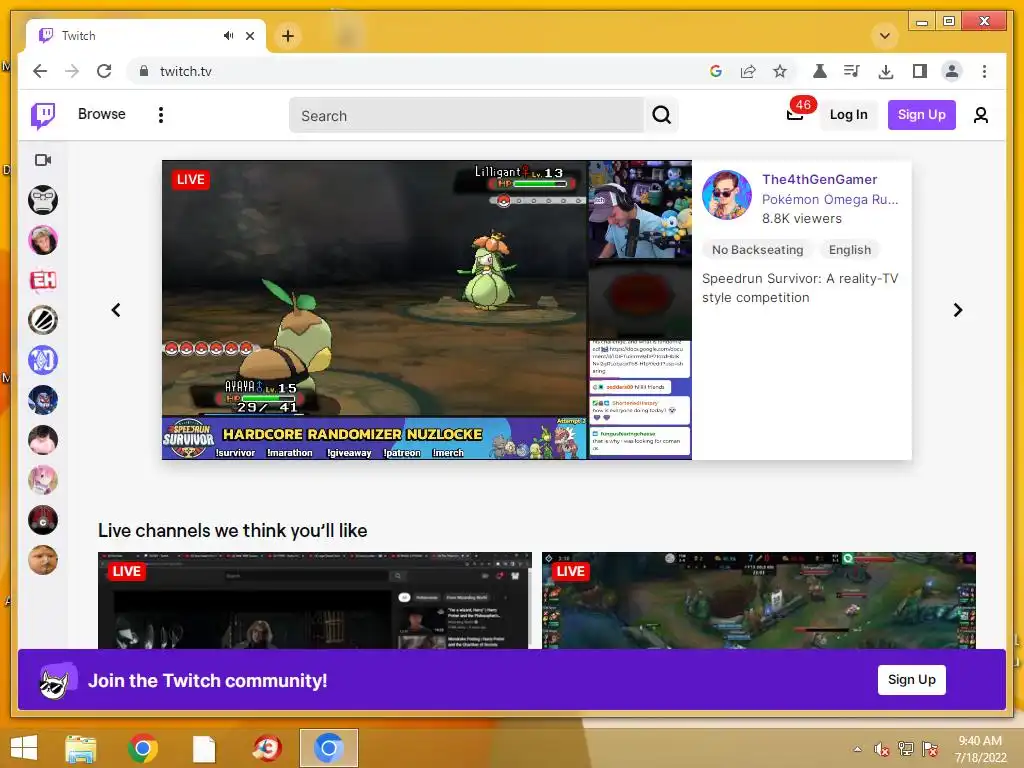Expand the tab search dropdown chevron

click(x=885, y=36)
